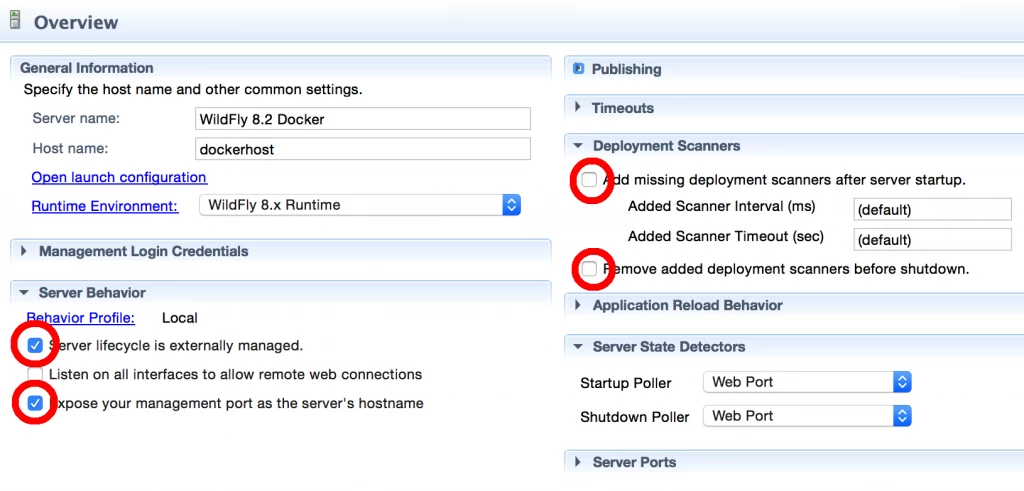
Task: Click the Publishing section title
Action: point(626,69)
